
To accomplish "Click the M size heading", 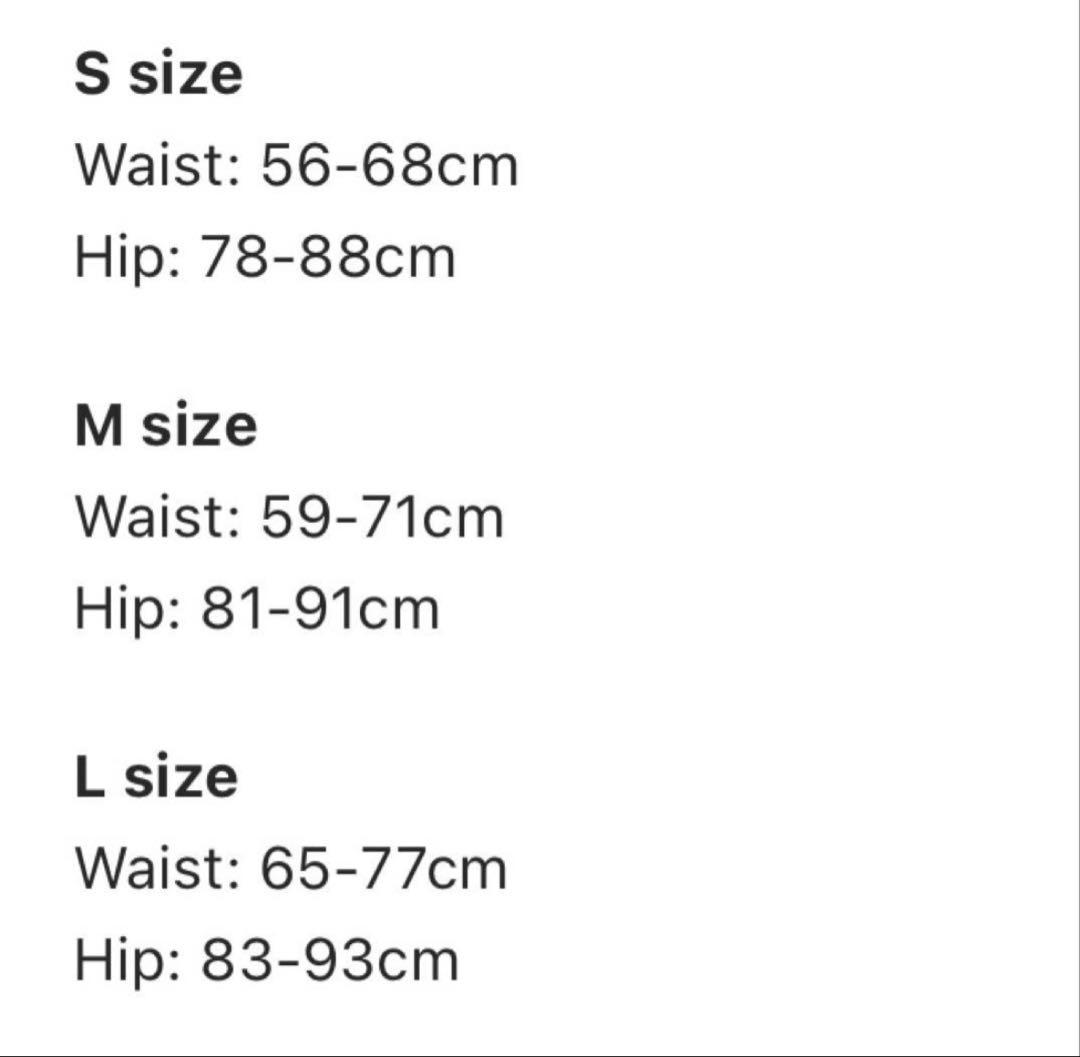I will tap(165, 426).
